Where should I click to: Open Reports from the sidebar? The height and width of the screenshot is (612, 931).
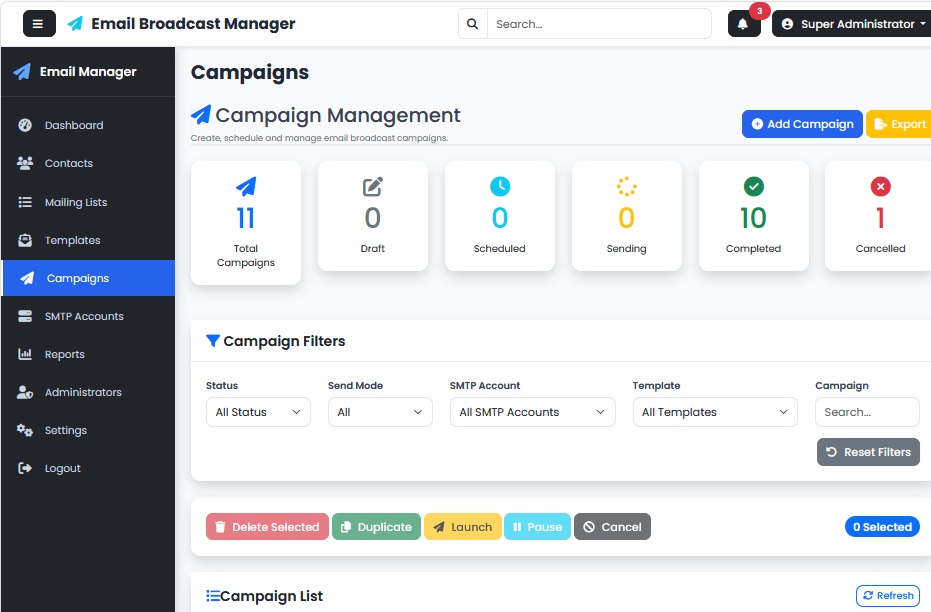pos(88,354)
